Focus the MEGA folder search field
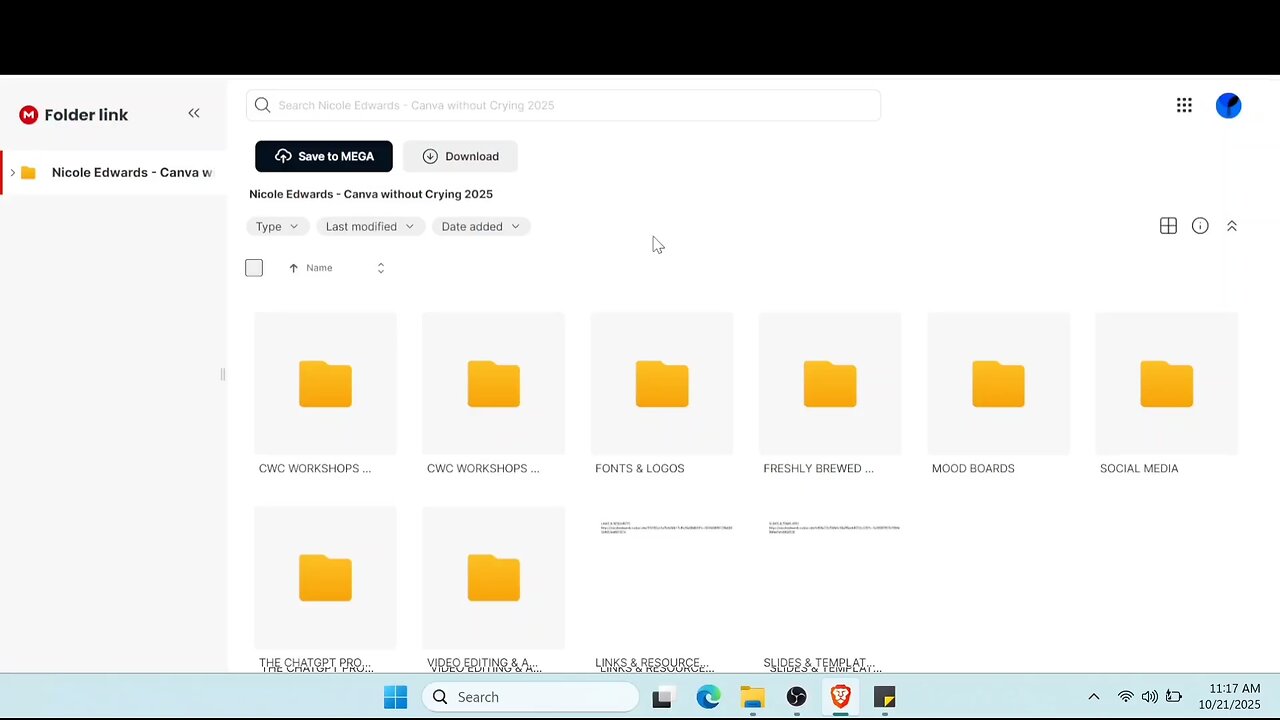The image size is (1280, 720). pyautogui.click(x=563, y=105)
